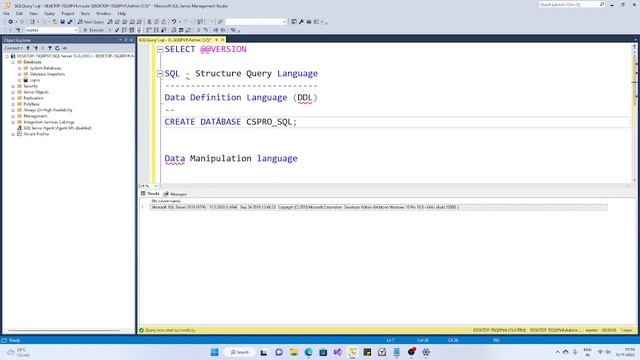This screenshot has width=640, height=360.
Task: Click the Save disk icon
Action: tap(62, 22)
